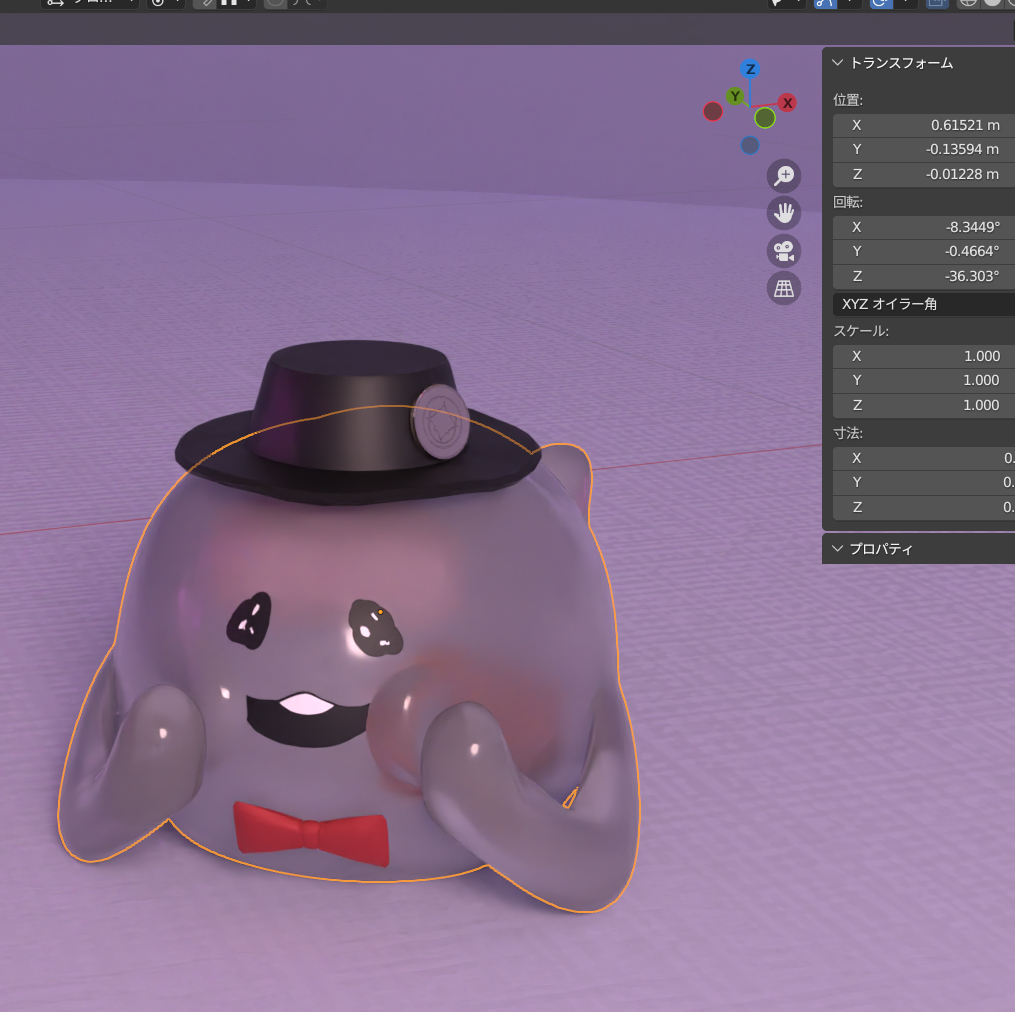Viewport: 1015px width, 1012px height.
Task: Click the 回転 Z field showing -36.303°
Action: pyautogui.click(x=924, y=276)
